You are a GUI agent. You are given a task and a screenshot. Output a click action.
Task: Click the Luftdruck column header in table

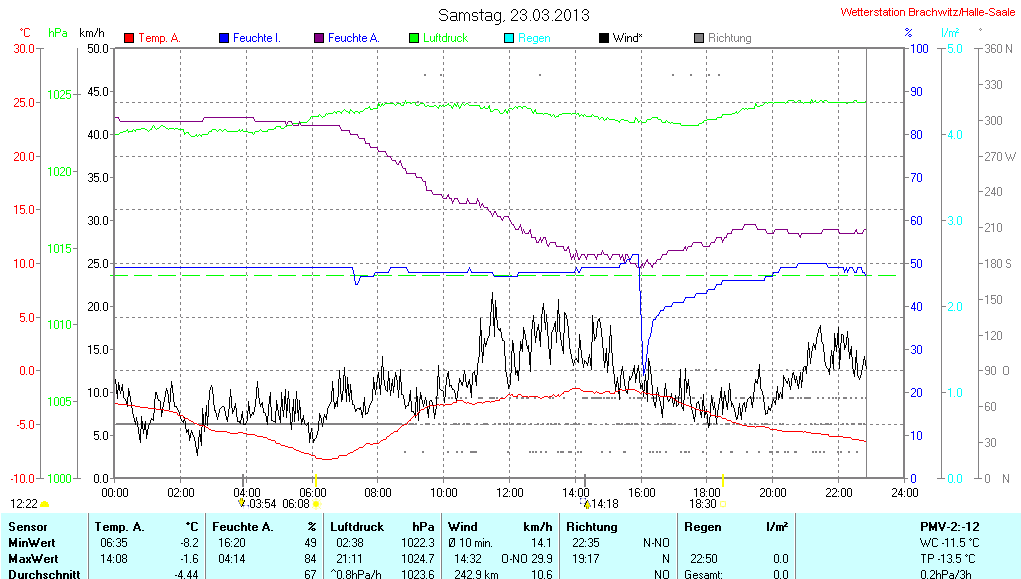click(356, 526)
